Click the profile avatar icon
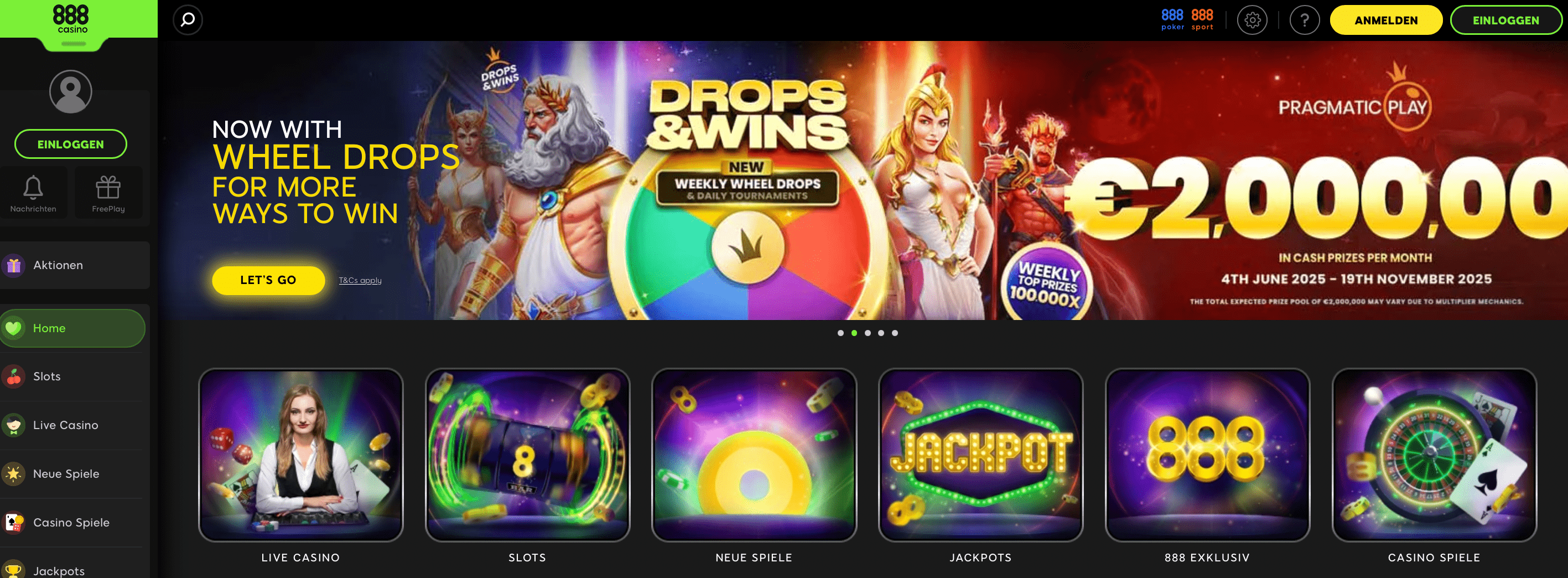The height and width of the screenshot is (578, 1568). [71, 91]
